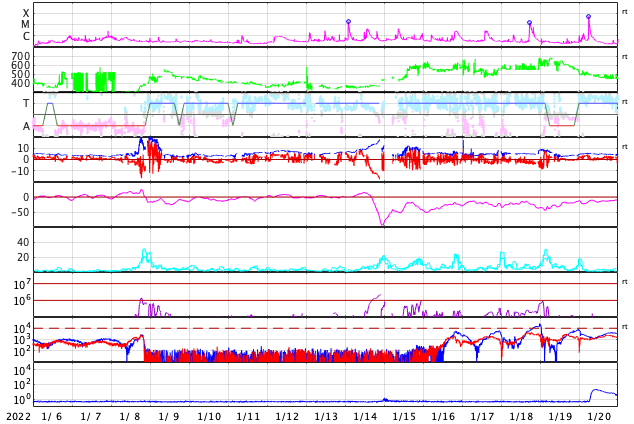Click the T sector axis label
This screenshot has width=634, height=424.
(26, 103)
